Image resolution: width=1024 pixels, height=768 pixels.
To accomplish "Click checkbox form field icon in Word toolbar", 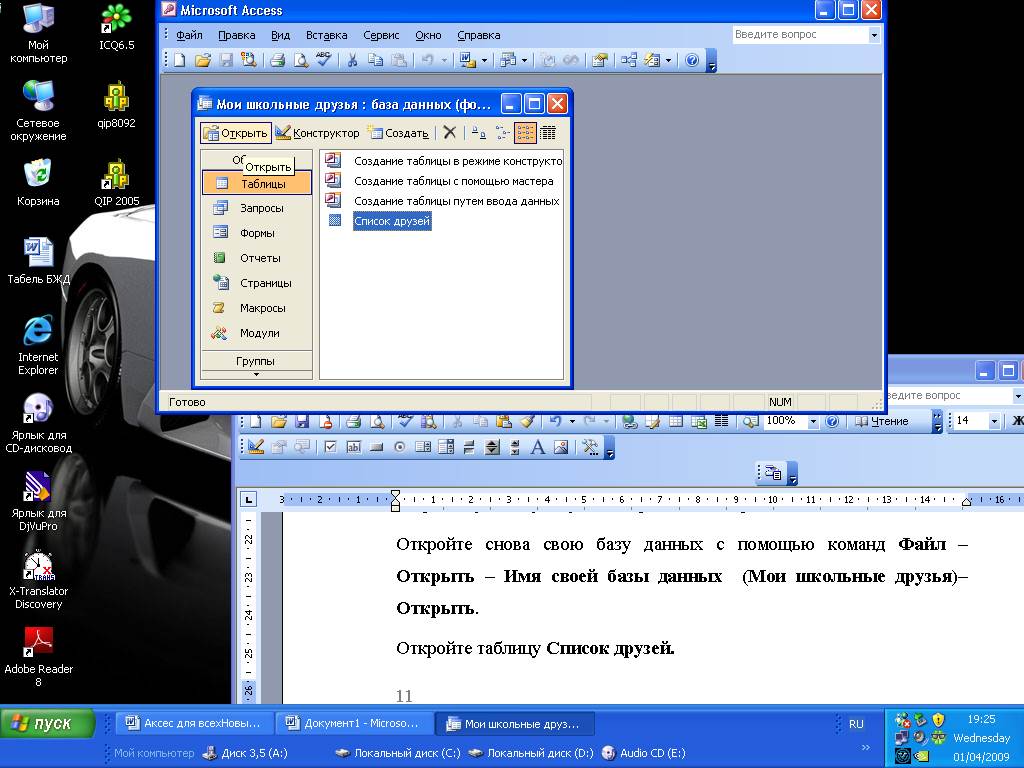I will [330, 447].
